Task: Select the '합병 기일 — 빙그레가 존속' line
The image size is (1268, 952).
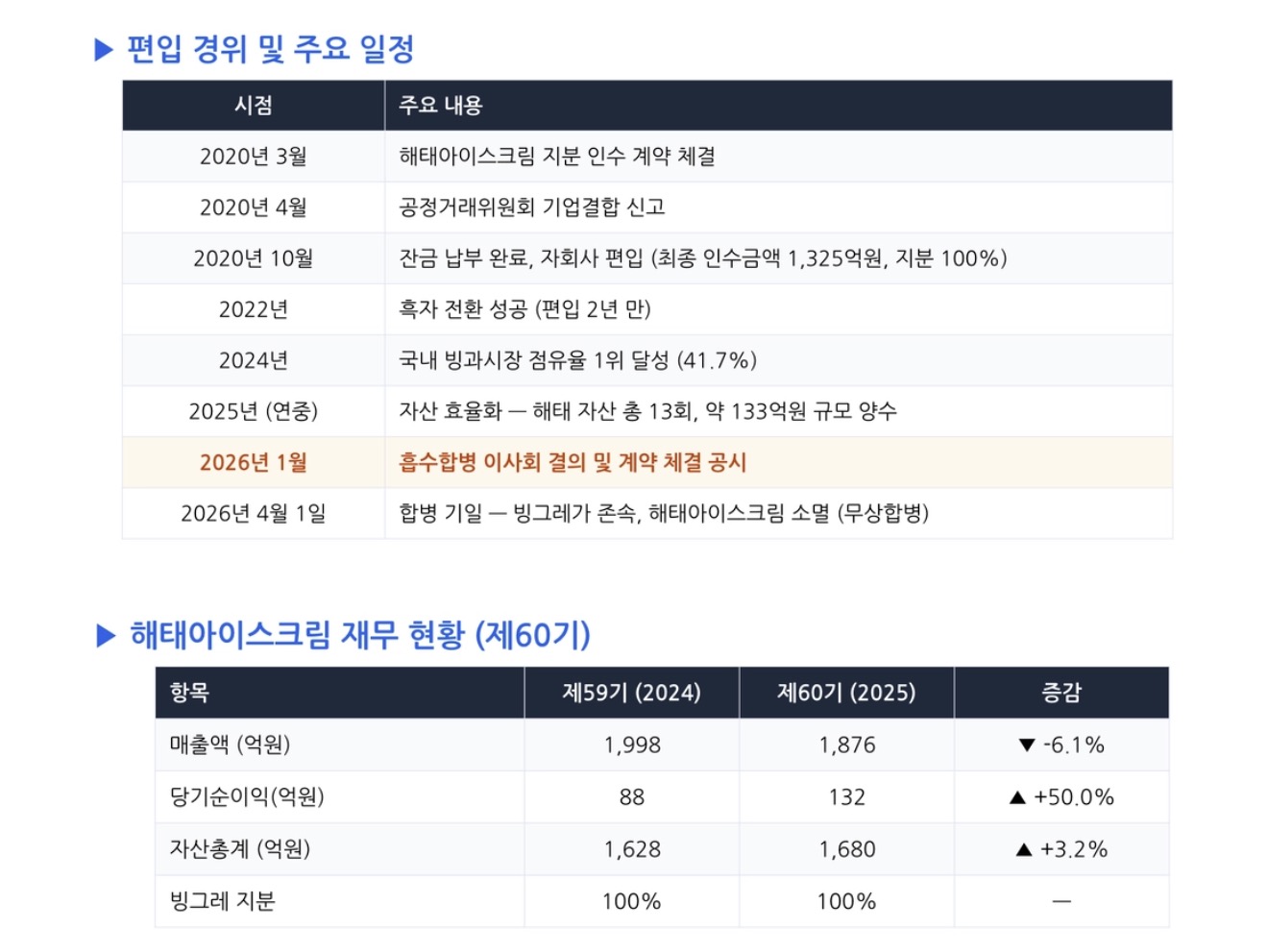Action: click(x=664, y=513)
